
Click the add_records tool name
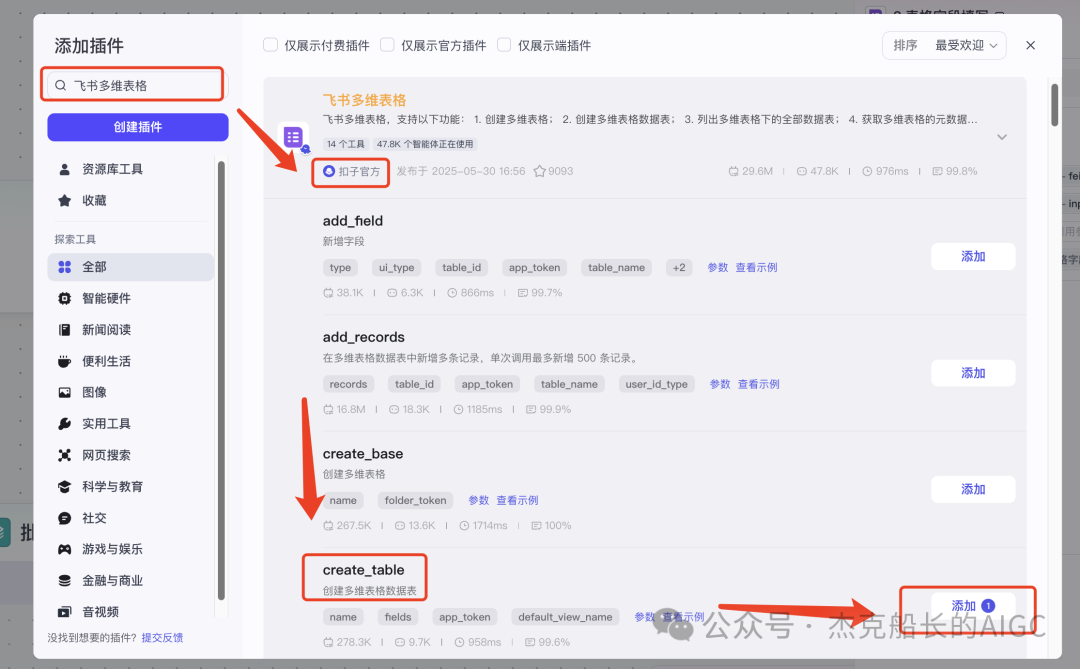(364, 337)
